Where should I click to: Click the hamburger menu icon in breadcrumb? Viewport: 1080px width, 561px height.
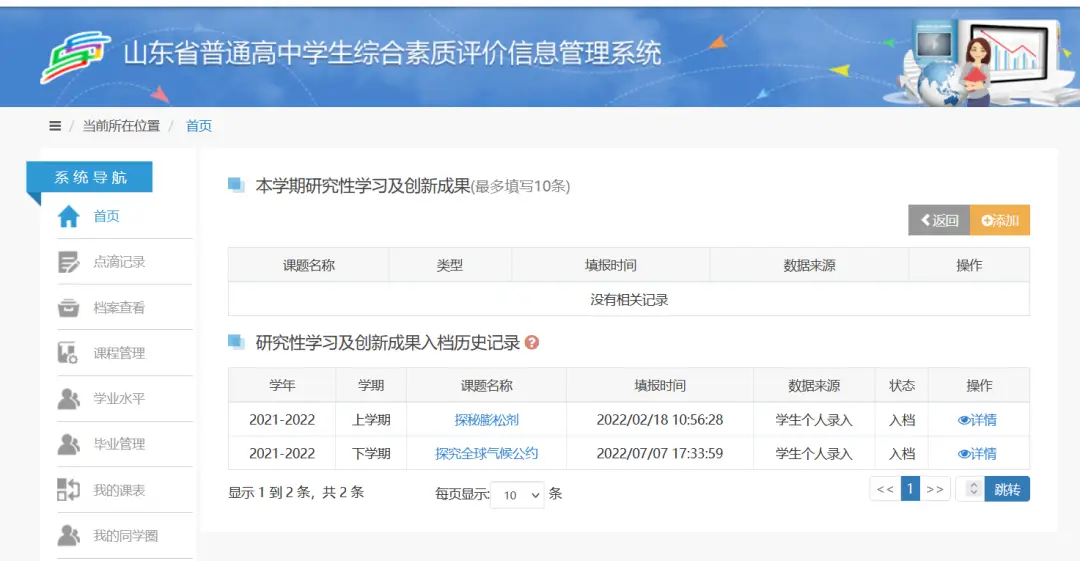click(55, 126)
